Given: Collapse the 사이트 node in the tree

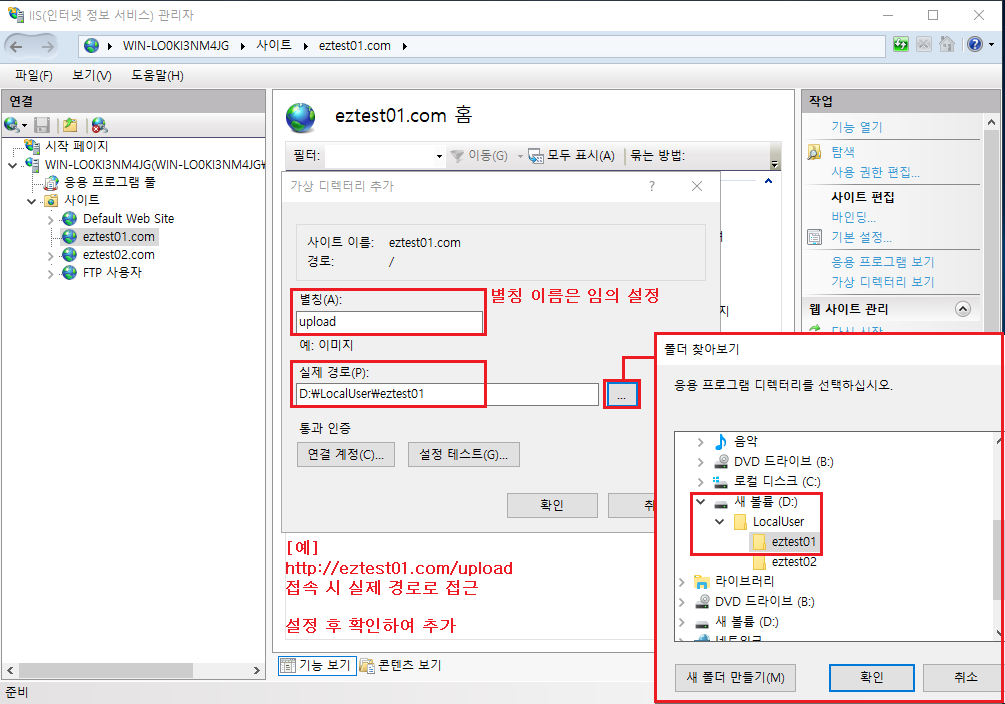Looking at the screenshot, I should [x=31, y=201].
